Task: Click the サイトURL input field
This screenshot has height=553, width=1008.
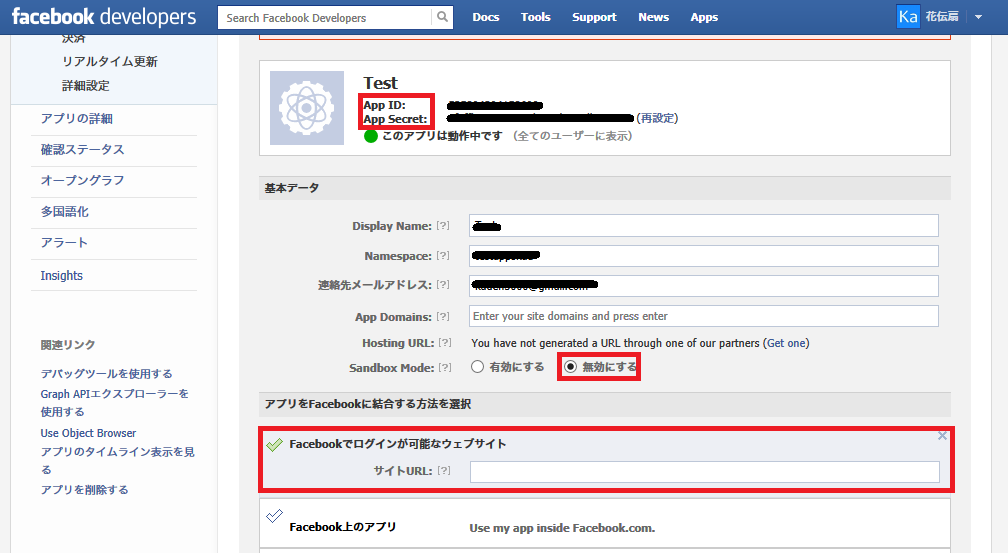Action: [x=705, y=471]
